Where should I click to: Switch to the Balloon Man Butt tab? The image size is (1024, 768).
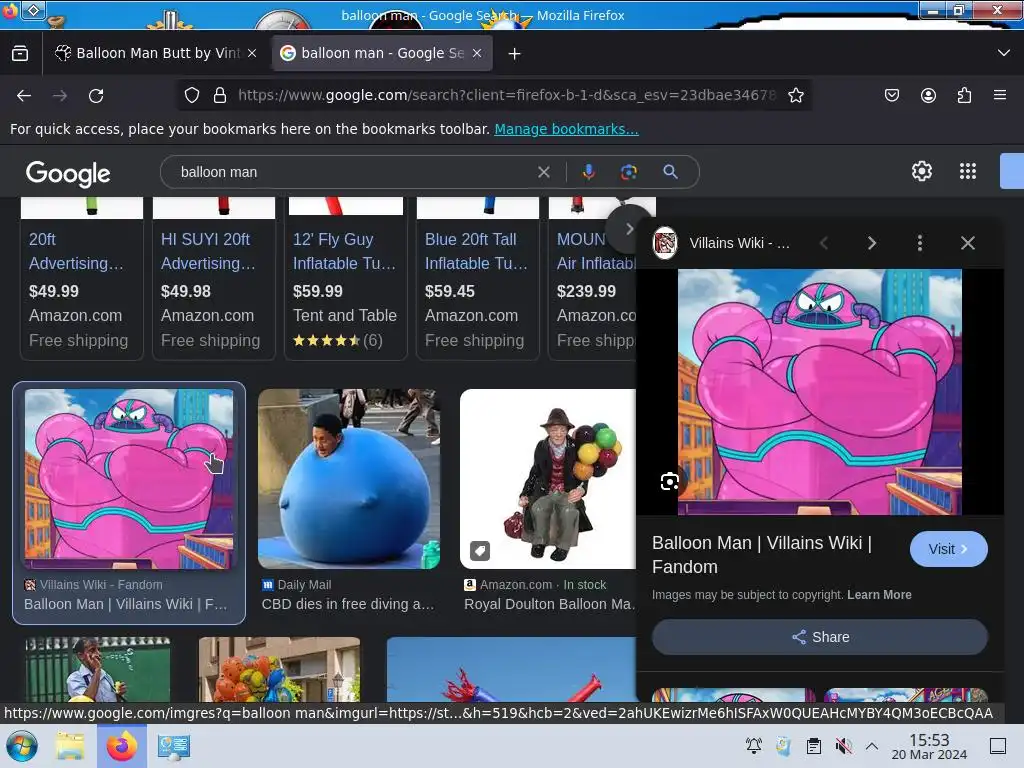[157, 53]
